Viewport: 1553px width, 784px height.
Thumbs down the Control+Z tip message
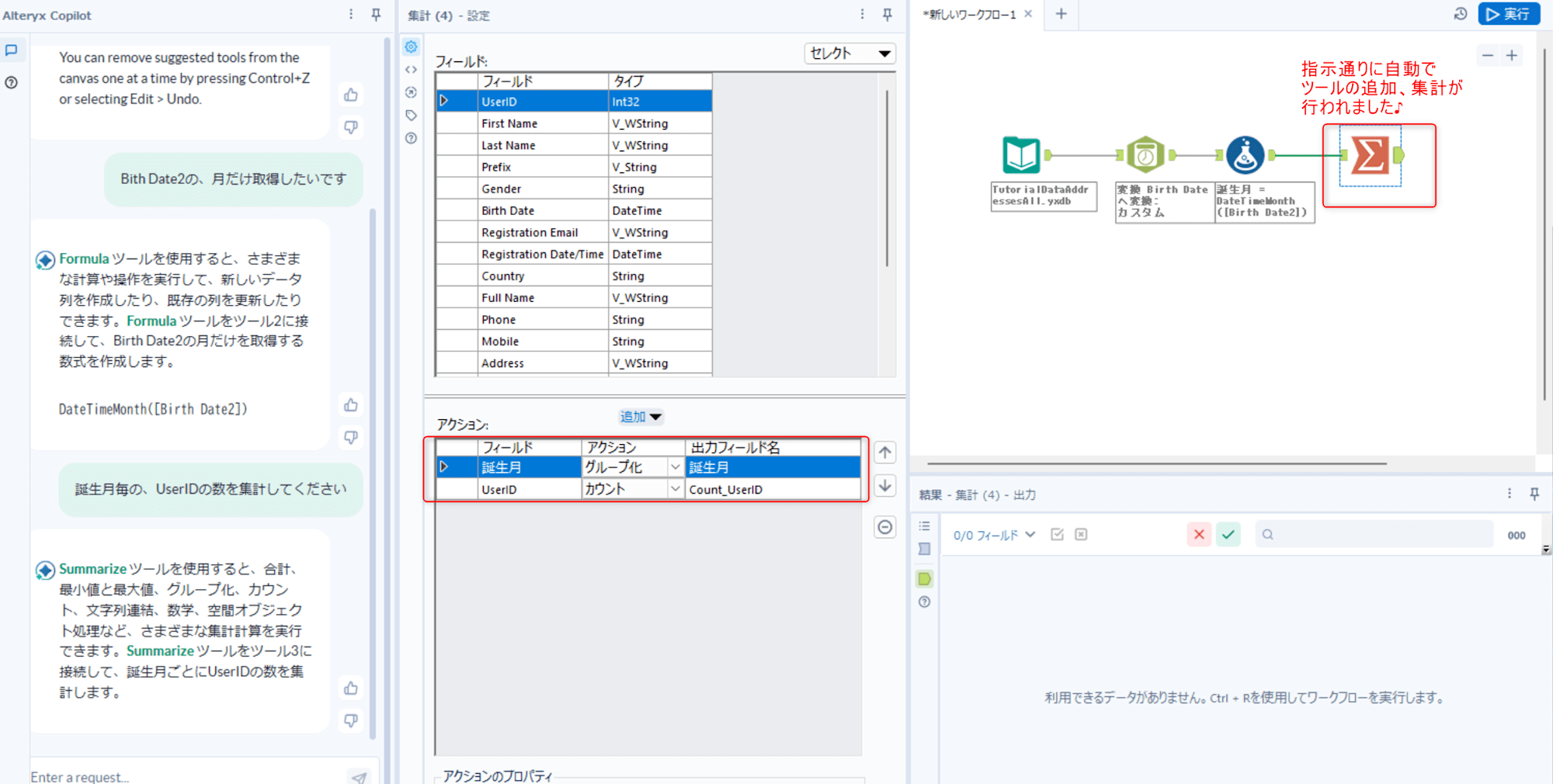(351, 127)
